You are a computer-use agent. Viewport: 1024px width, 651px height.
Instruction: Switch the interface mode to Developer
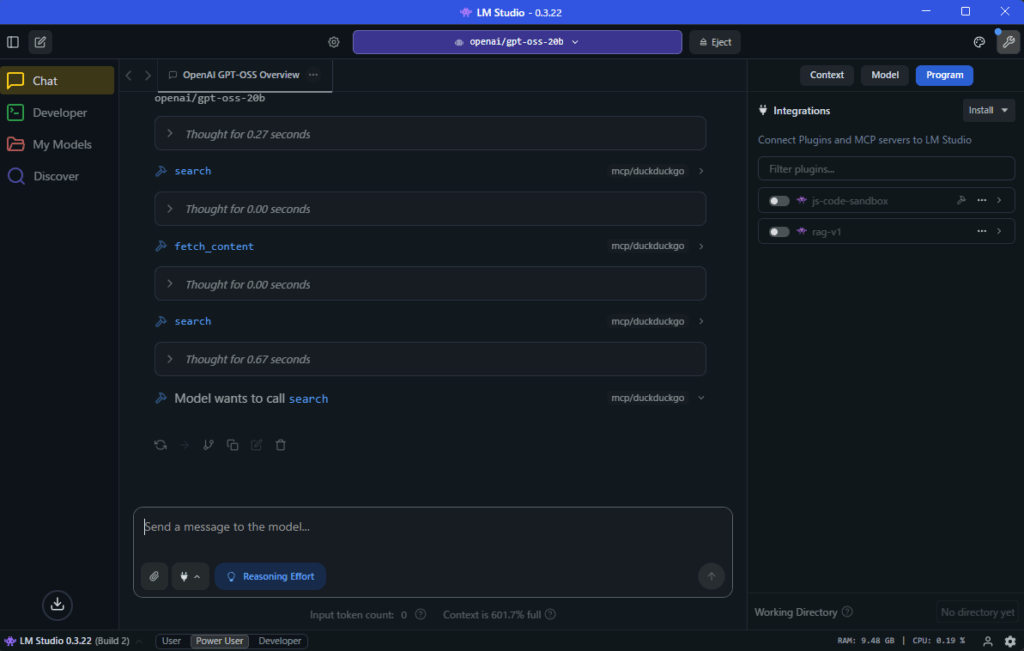(x=280, y=641)
